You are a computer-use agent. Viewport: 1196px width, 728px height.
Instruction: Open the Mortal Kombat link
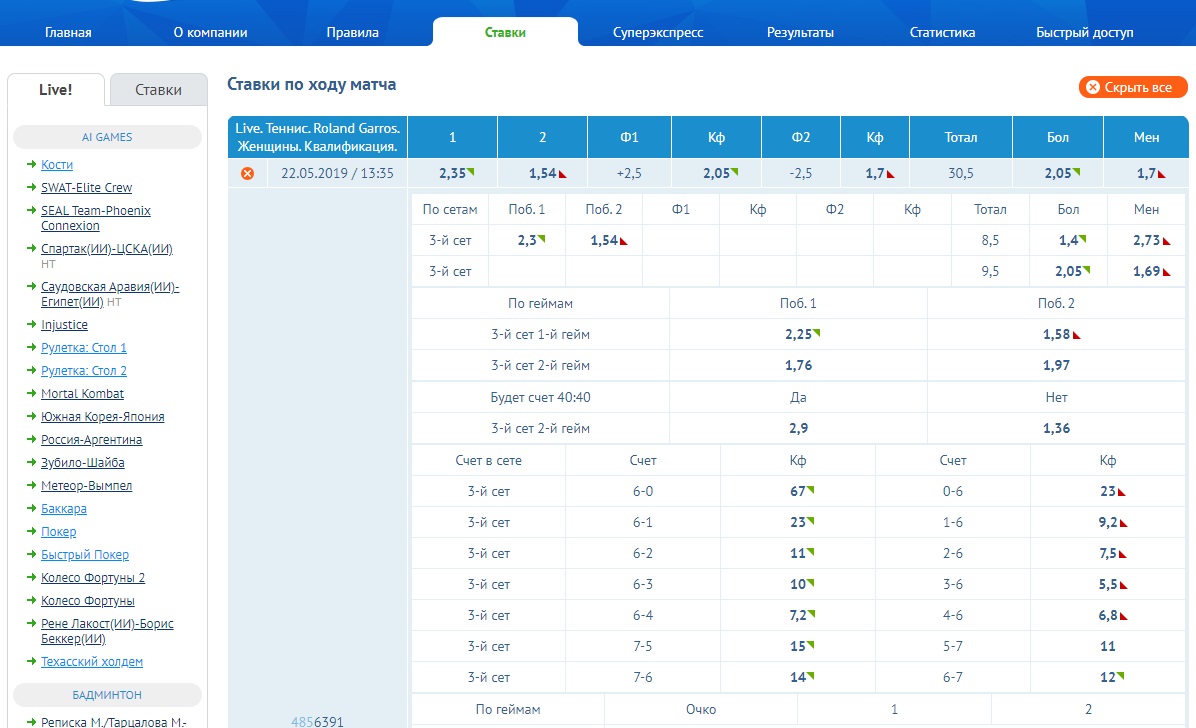tap(82, 393)
